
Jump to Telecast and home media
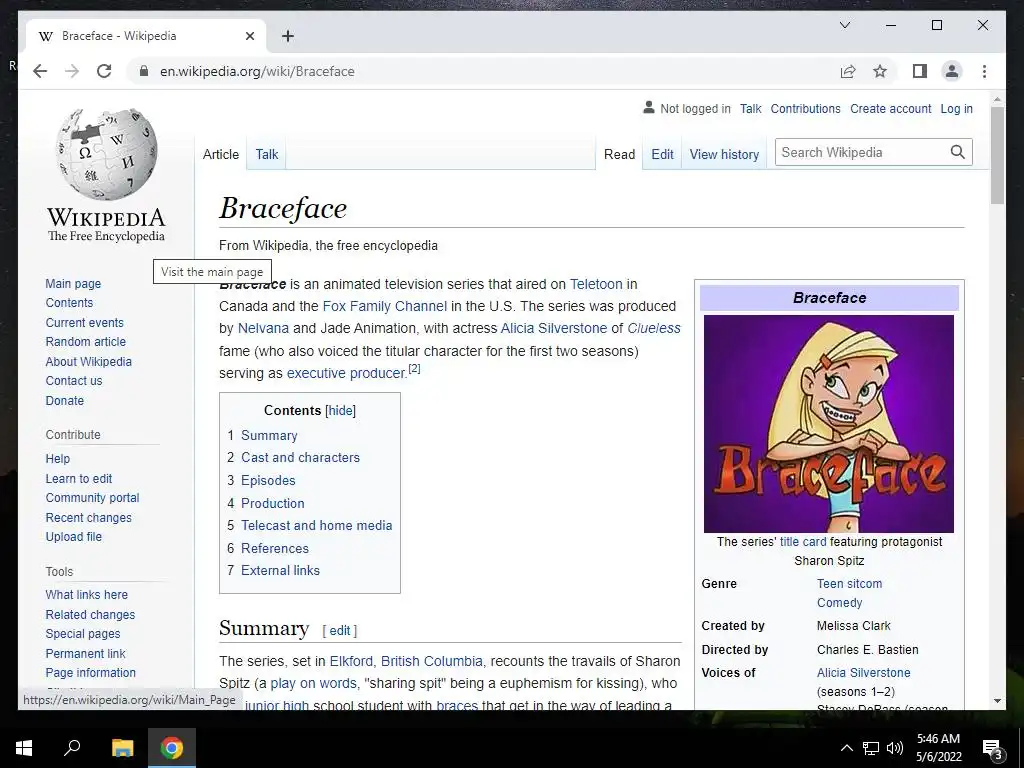tap(317, 525)
